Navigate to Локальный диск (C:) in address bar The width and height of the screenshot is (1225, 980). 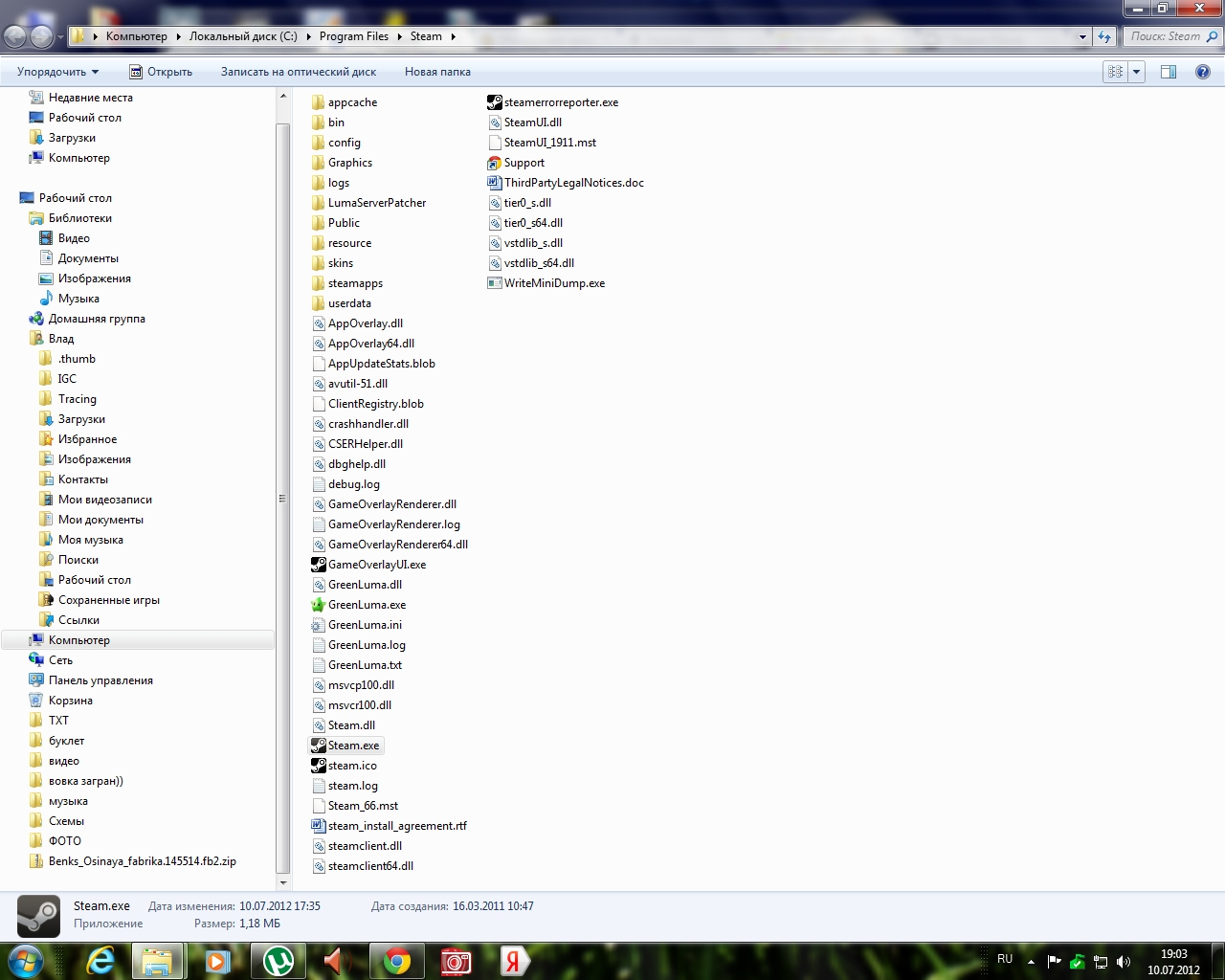(243, 36)
